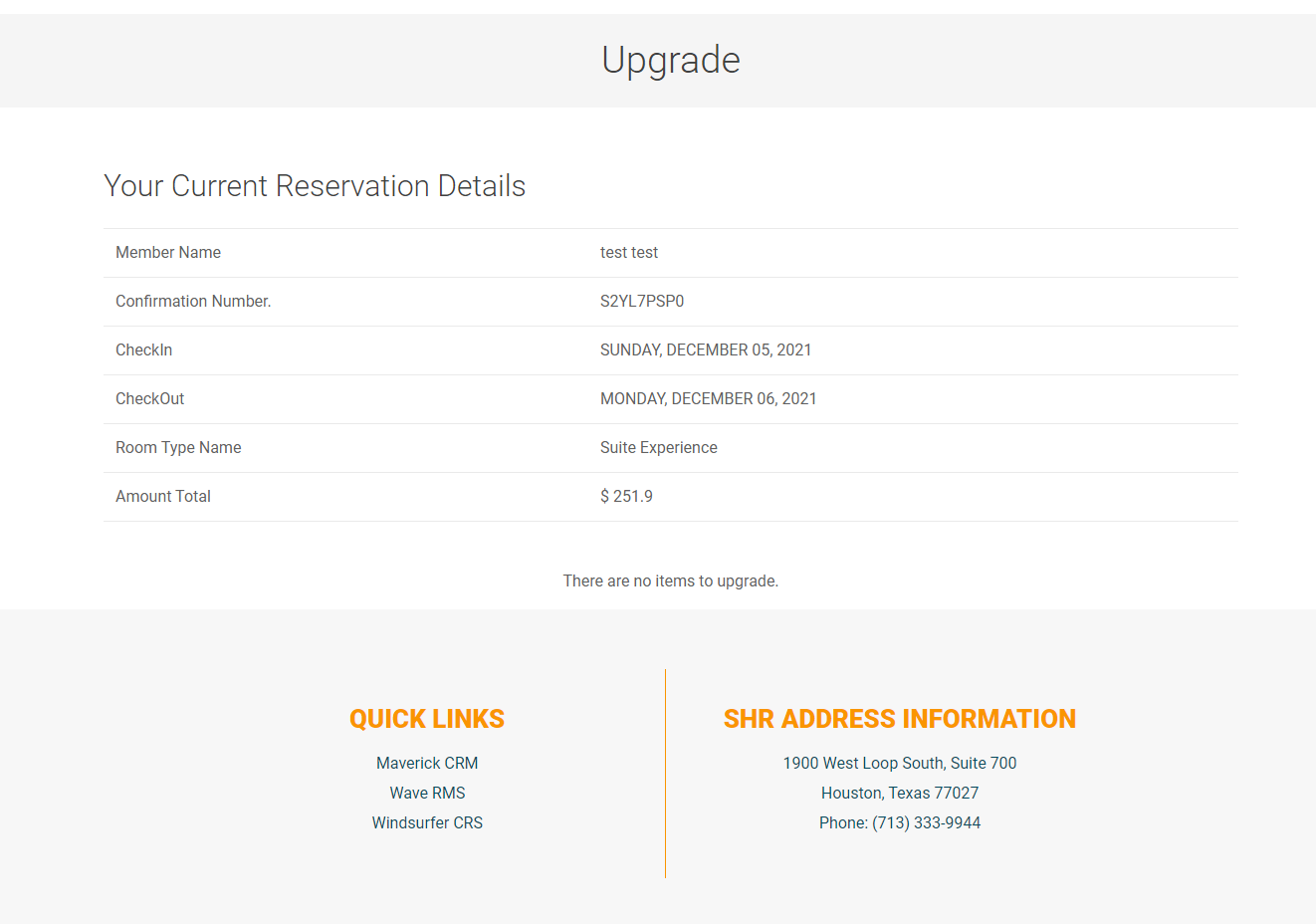
Task: Select the SHR ADDRESS INFORMATION heading
Action: click(900, 718)
